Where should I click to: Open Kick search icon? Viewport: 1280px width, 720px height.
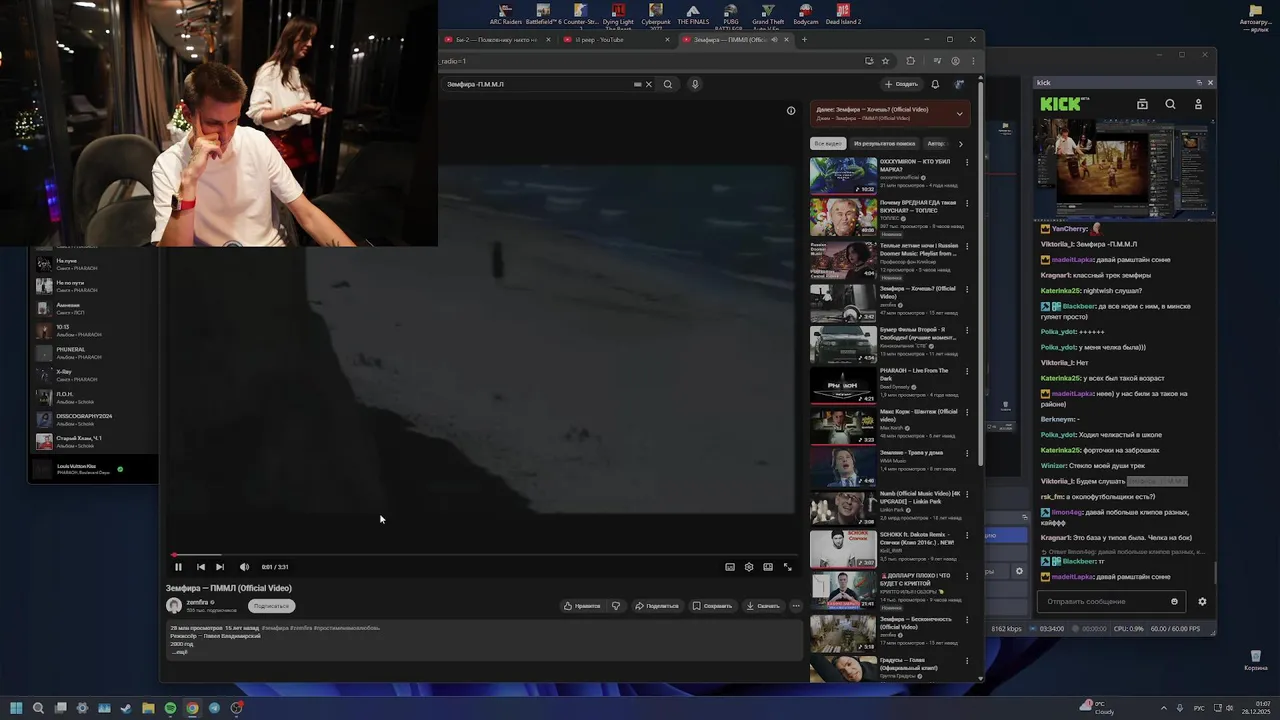[1170, 104]
